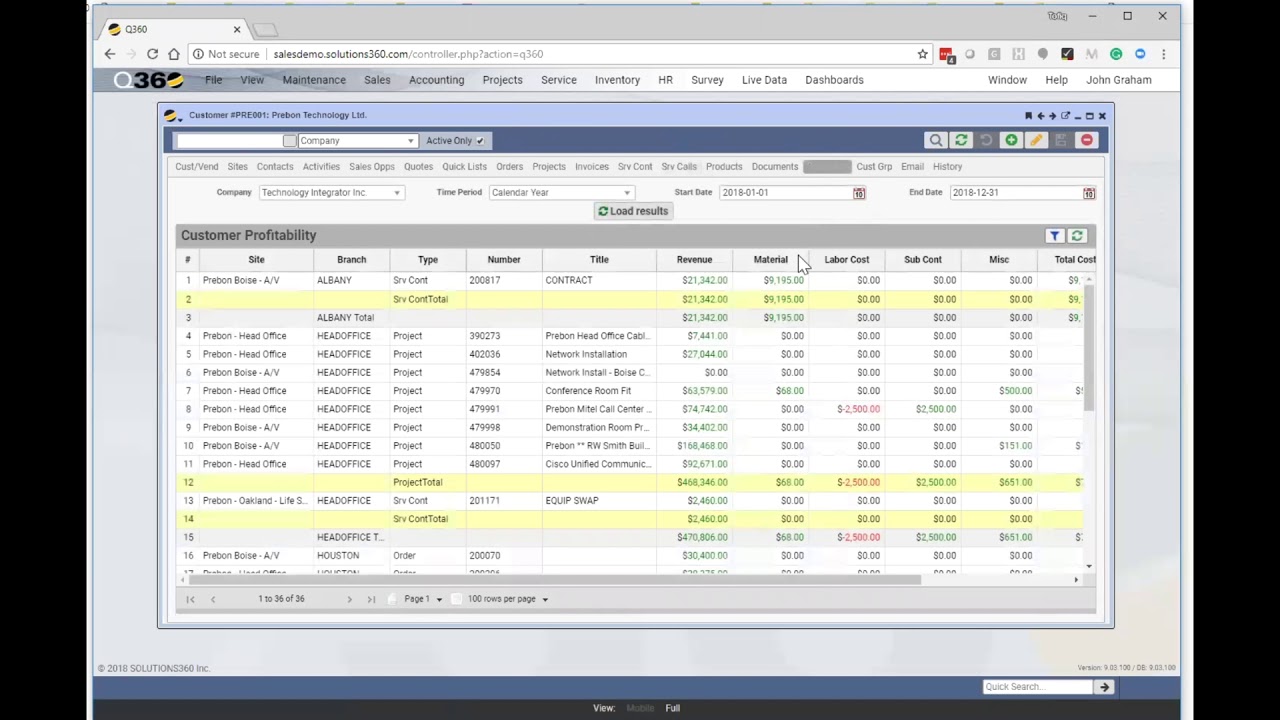The width and height of the screenshot is (1280, 720).
Task: Run the Quick Search arrow button
Action: tap(1104, 687)
